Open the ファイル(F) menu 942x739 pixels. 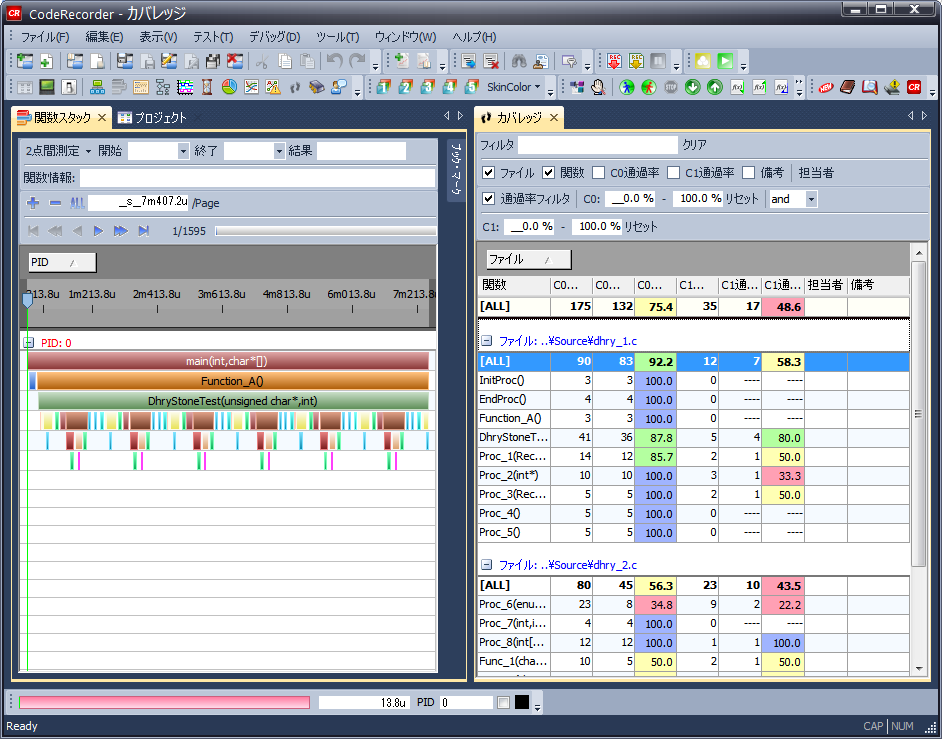click(45, 37)
